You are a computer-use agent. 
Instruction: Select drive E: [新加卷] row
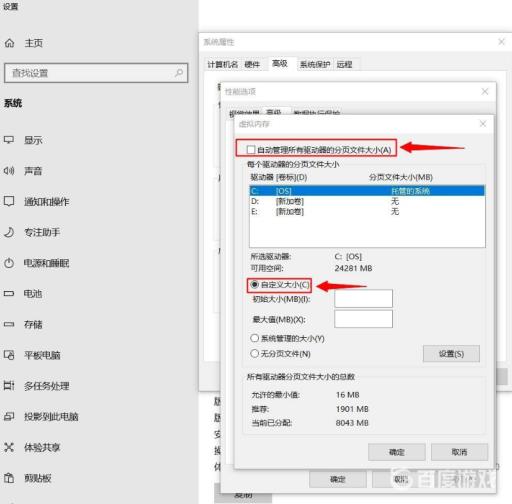367,212
